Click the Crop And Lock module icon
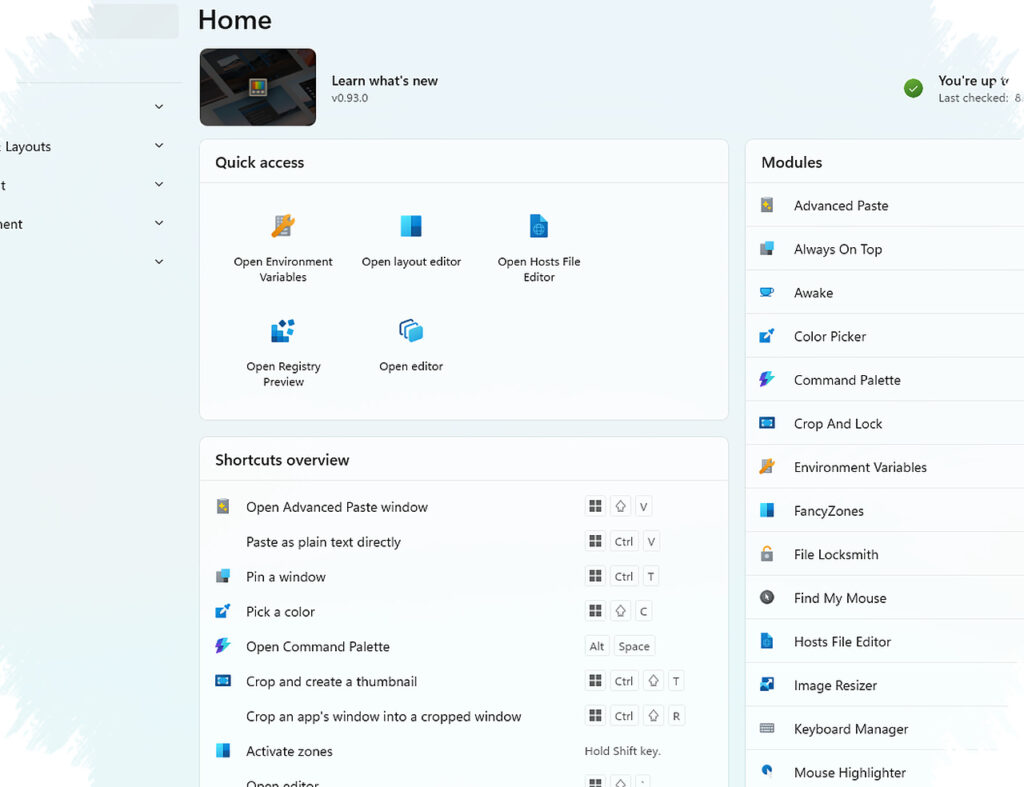This screenshot has width=1024, height=787. [767, 423]
